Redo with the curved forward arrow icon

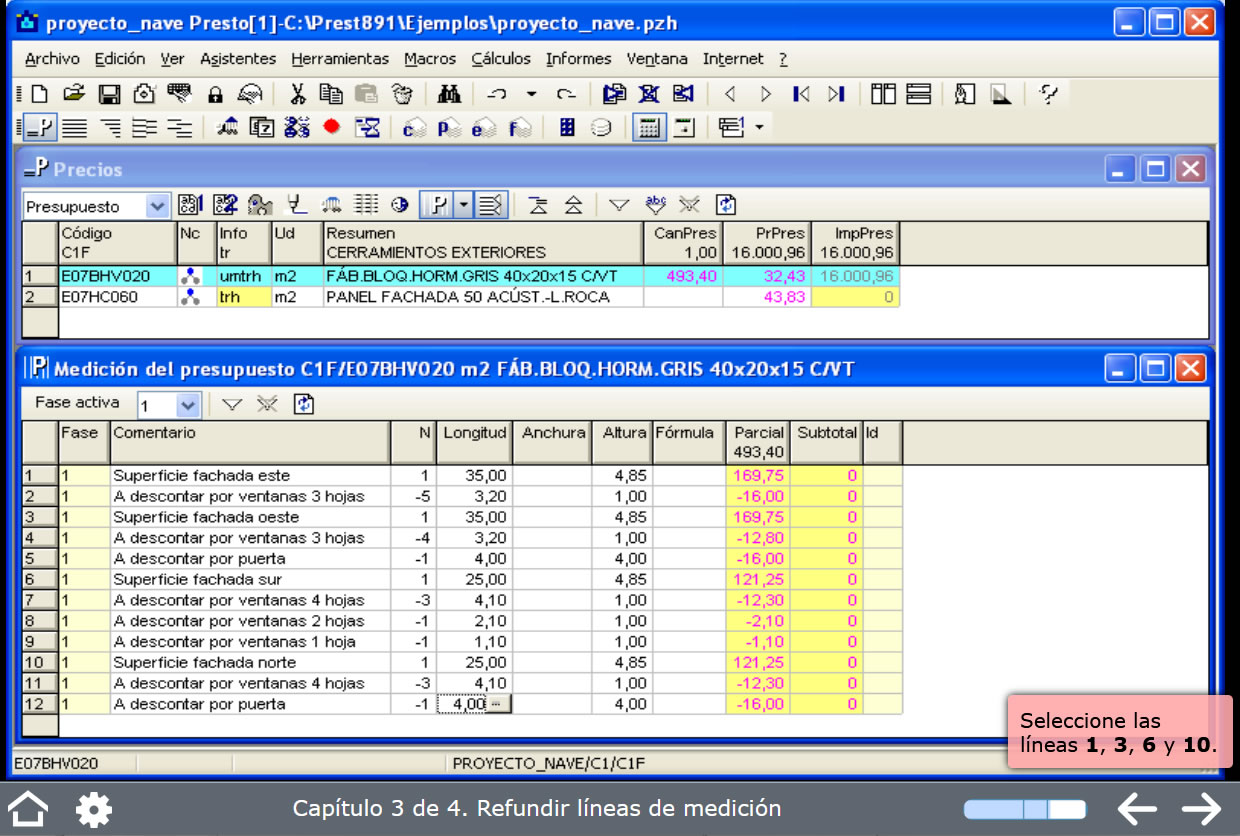click(x=567, y=94)
